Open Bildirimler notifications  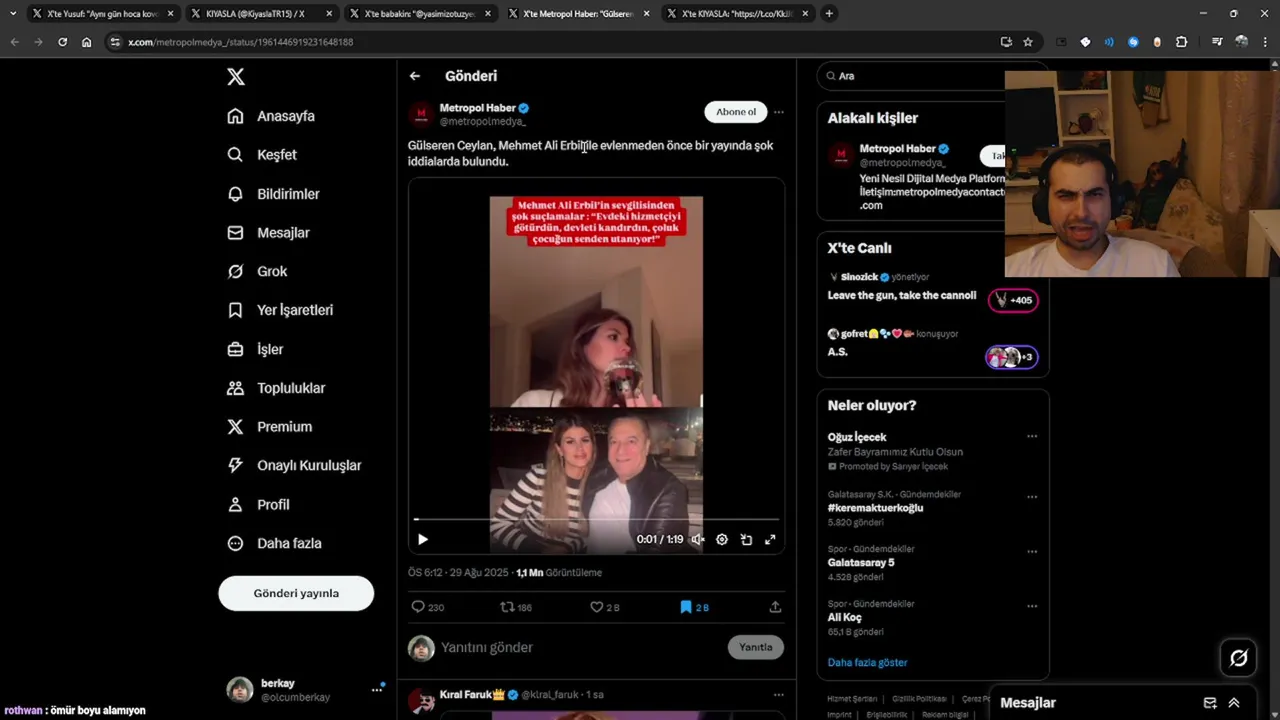point(273,194)
